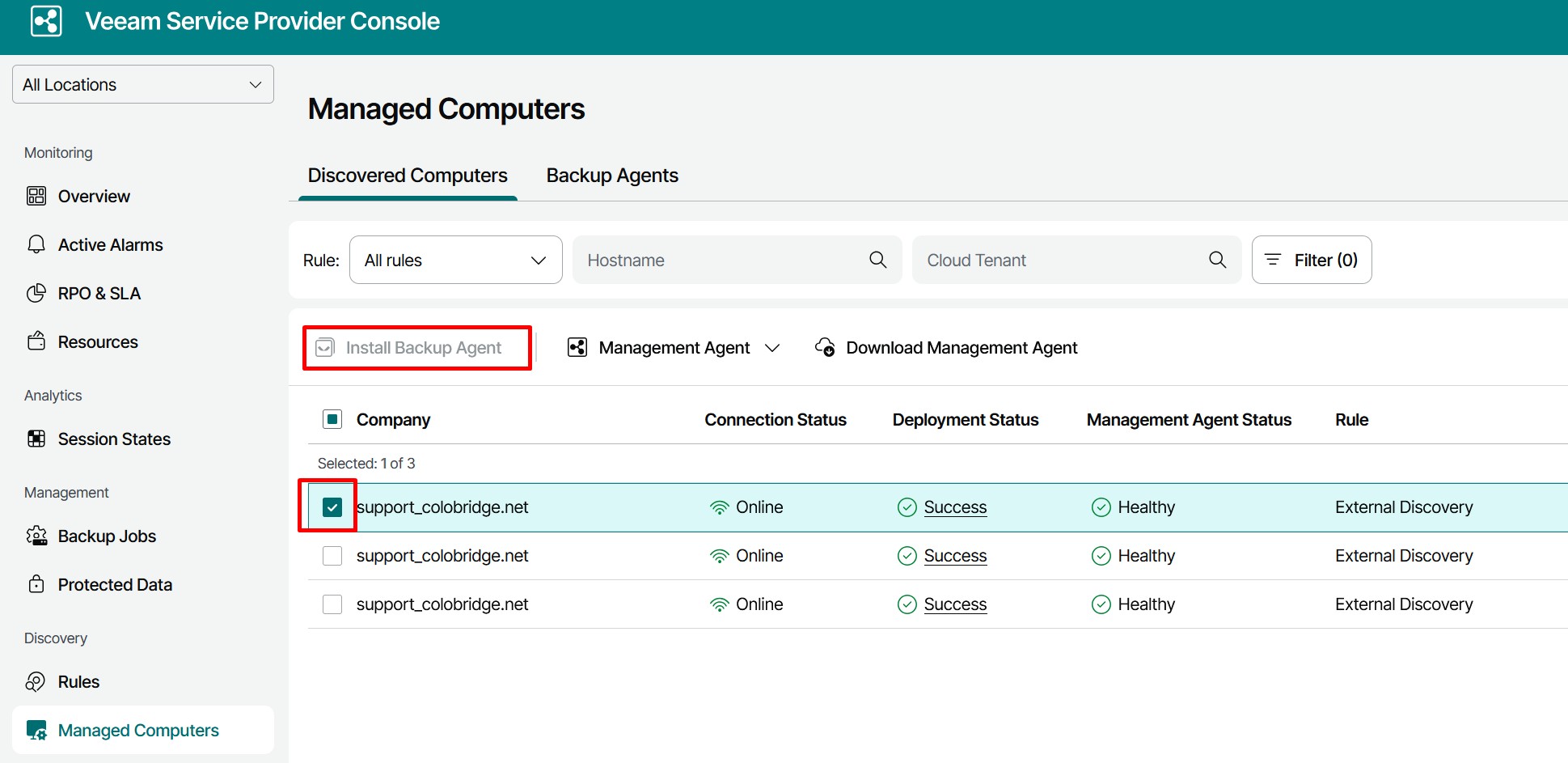Image resolution: width=1568 pixels, height=763 pixels.
Task: Open RPO & SLA pie chart icon
Action: coord(36,293)
